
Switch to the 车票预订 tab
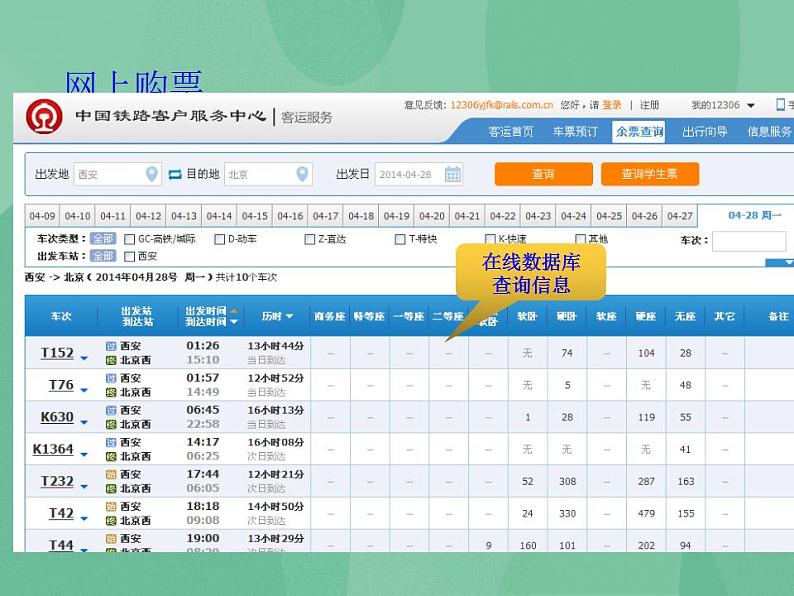(575, 131)
